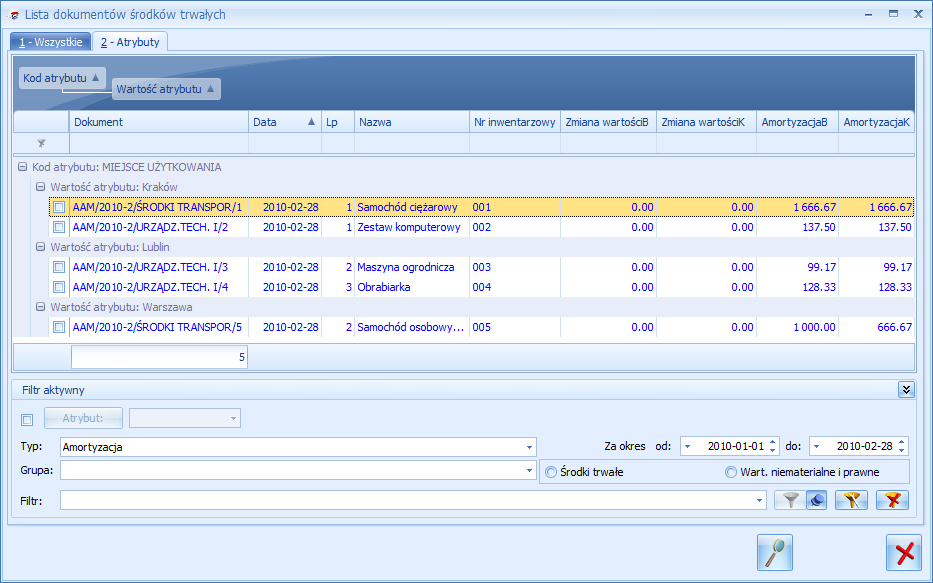
Task: Select the 2 - Atrybuty tab
Action: click(x=130, y=42)
